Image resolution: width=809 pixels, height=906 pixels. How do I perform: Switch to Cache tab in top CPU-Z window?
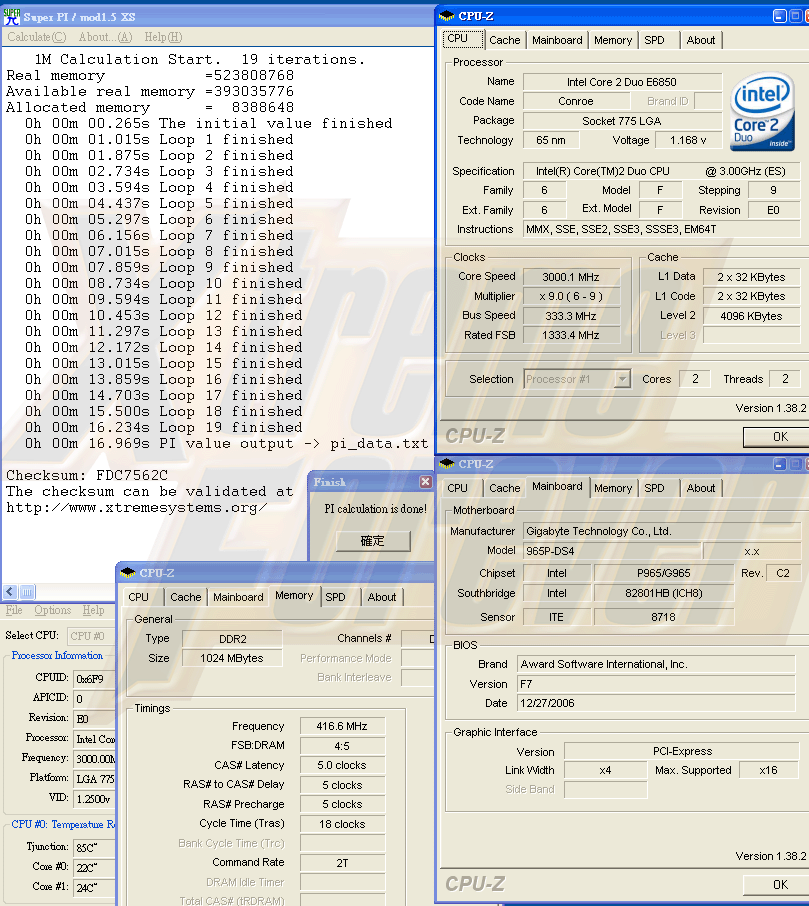[x=504, y=40]
